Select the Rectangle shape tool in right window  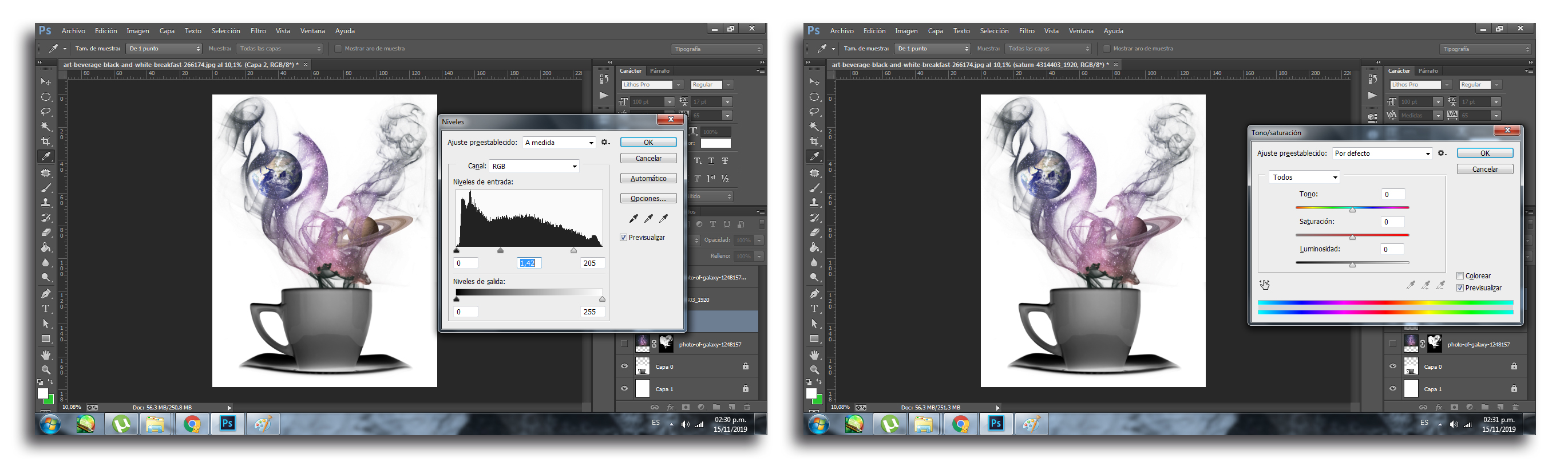coord(814,339)
